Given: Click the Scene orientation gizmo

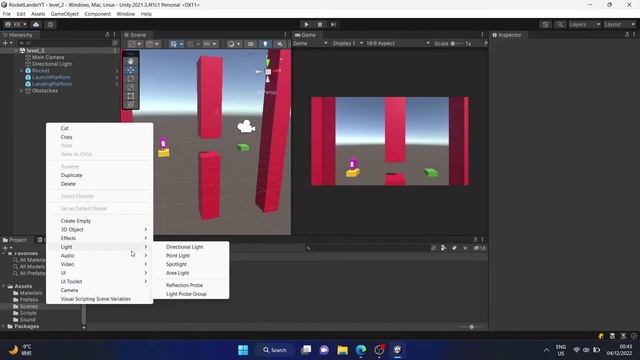Looking at the screenshot, I should [268, 71].
